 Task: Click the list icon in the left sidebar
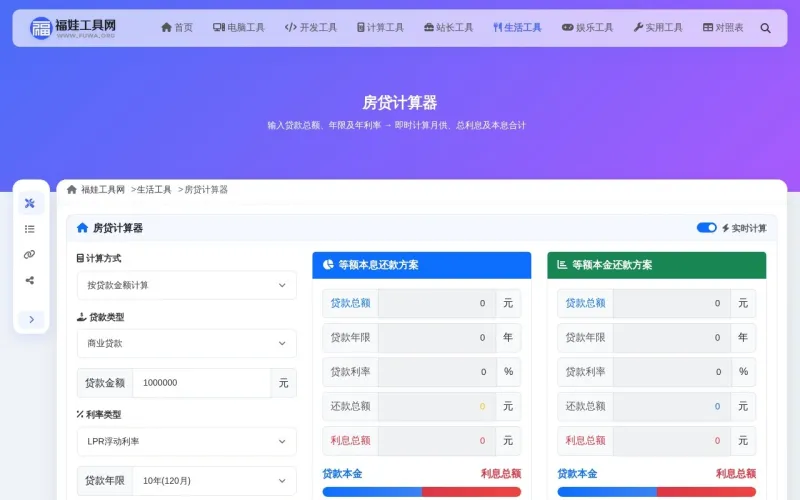click(x=30, y=229)
